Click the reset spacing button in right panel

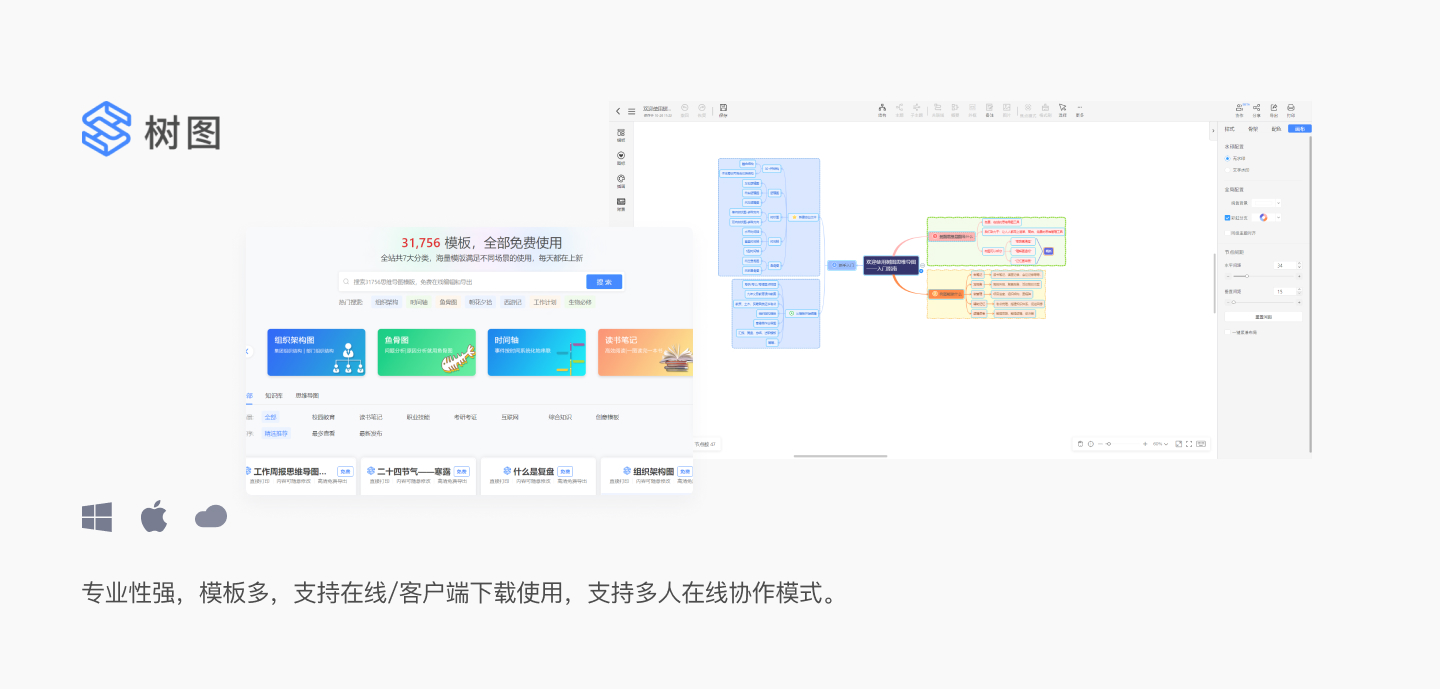pos(1263,317)
